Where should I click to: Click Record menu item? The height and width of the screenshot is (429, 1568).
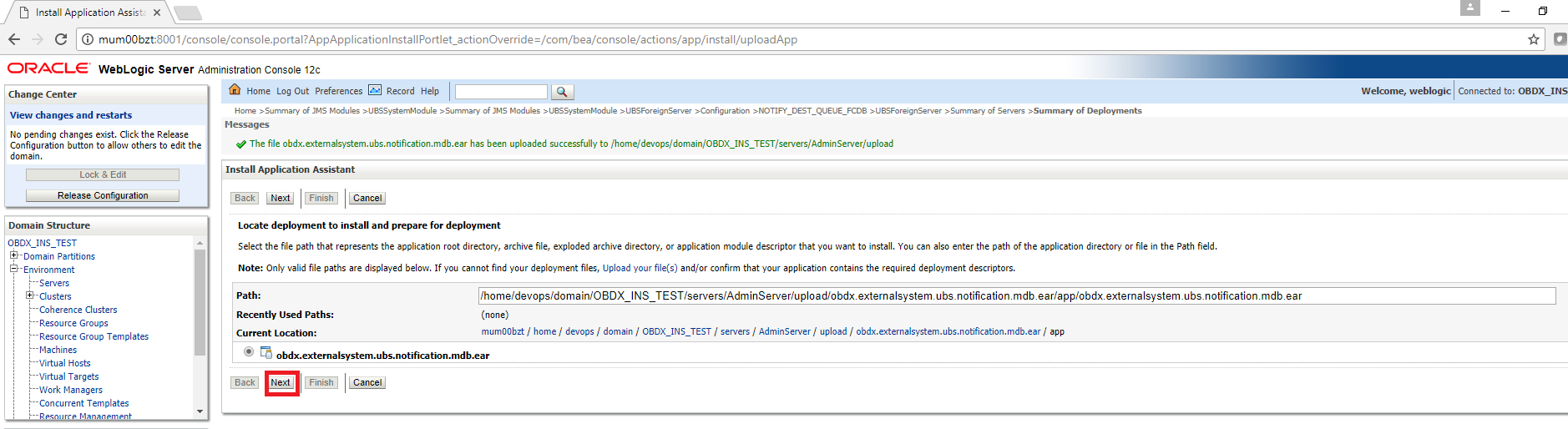tap(400, 91)
